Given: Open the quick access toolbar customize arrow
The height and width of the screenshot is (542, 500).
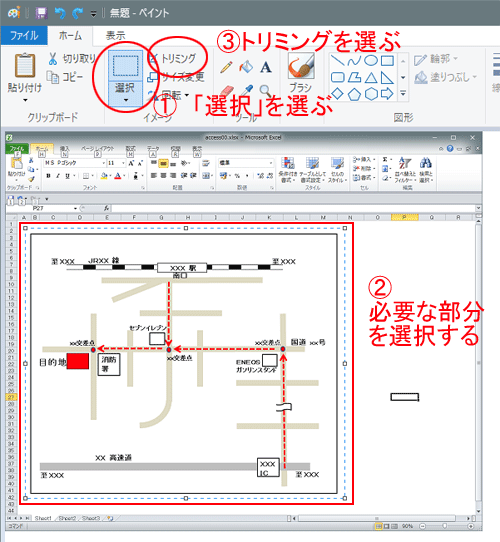Looking at the screenshot, I should pyautogui.click(x=93, y=14).
